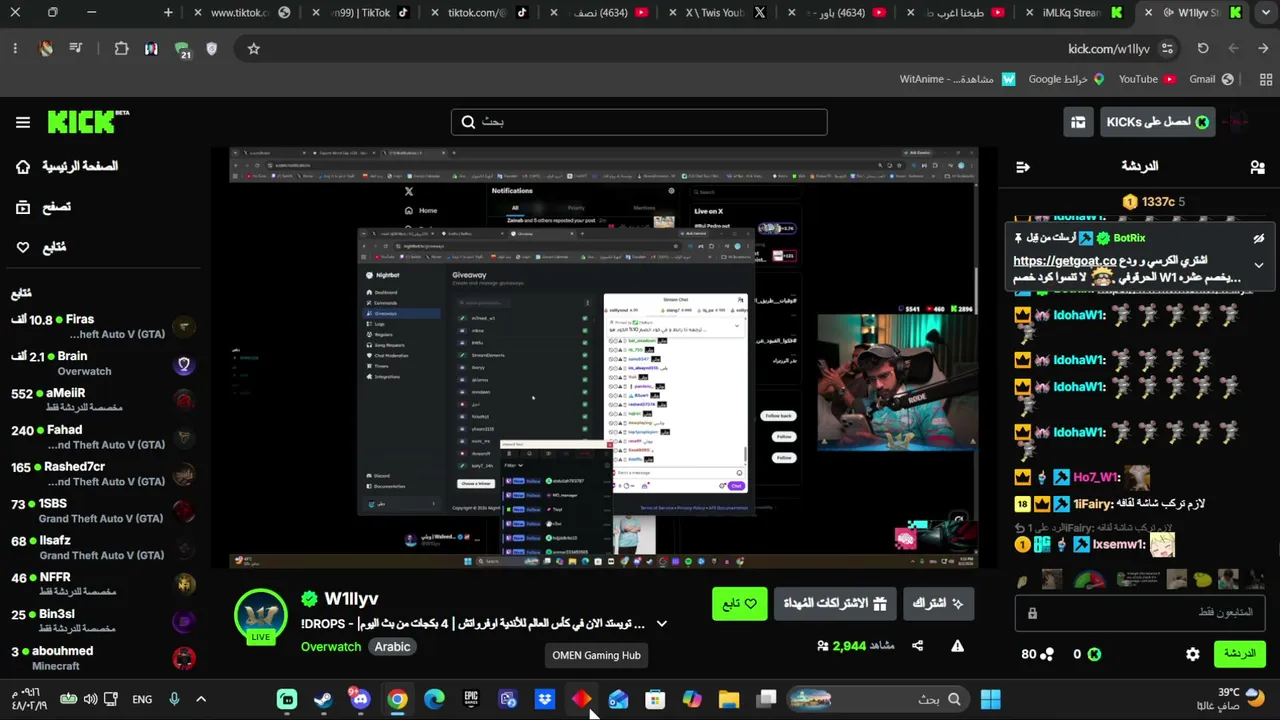Image resolution: width=1280 pixels, height=720 pixels.
Task: Click the getgoat.co link in pinned message
Action: pyautogui.click(x=1064, y=261)
